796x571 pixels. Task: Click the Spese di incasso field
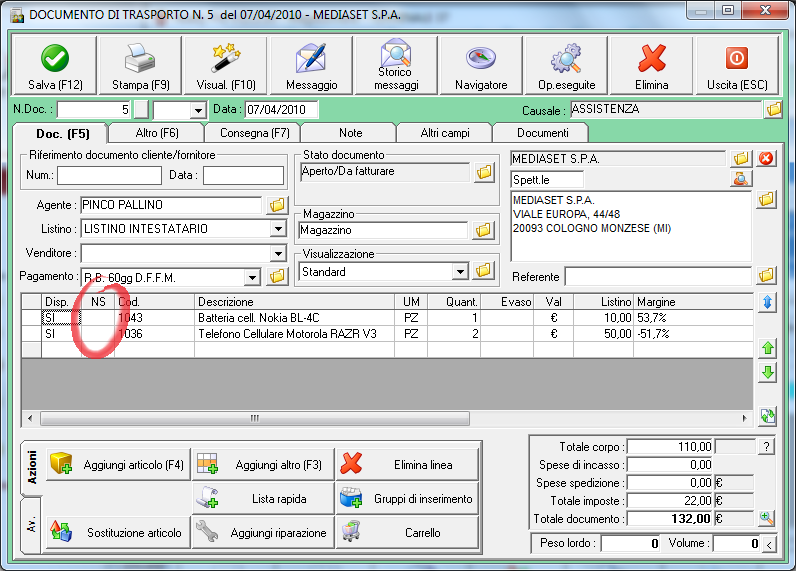coord(670,465)
